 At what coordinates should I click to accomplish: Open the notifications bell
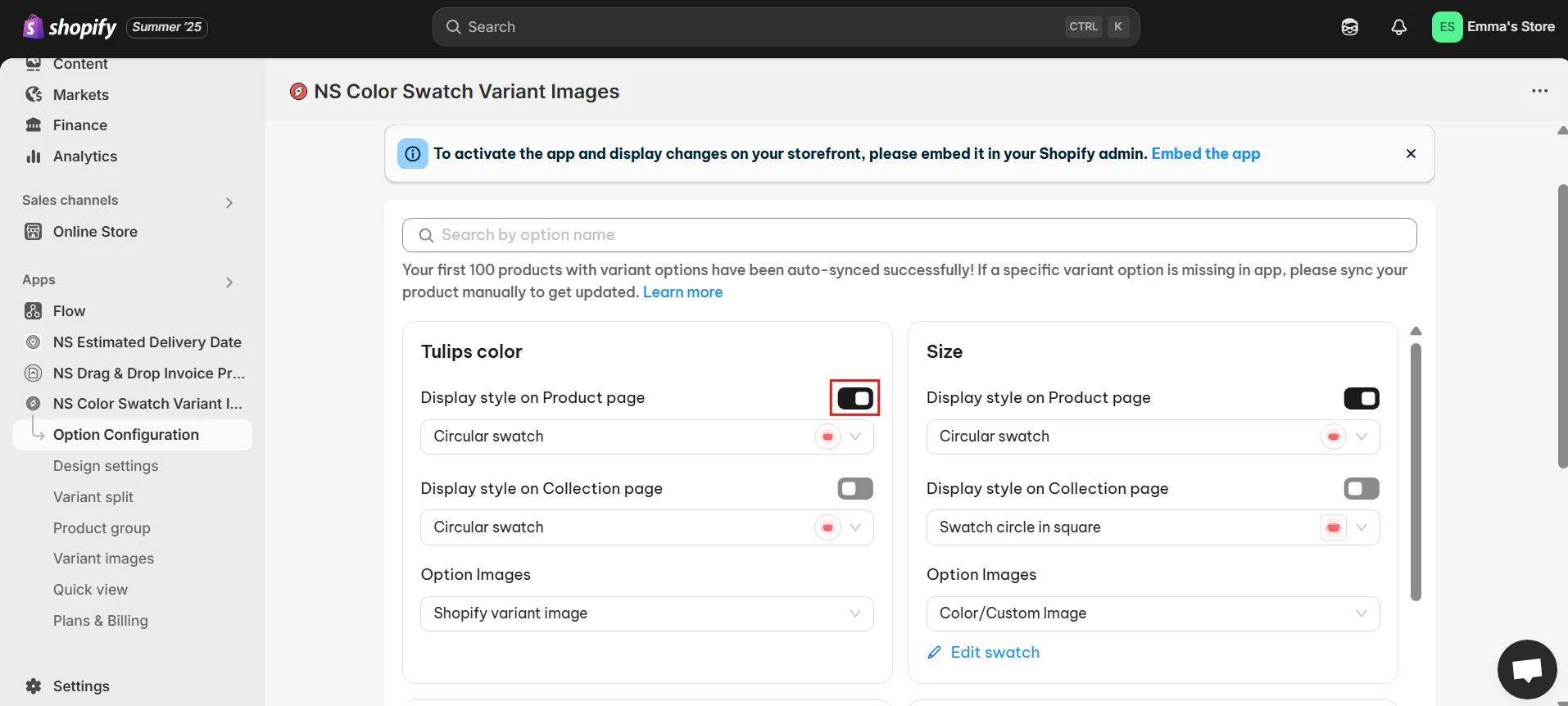click(x=1399, y=27)
